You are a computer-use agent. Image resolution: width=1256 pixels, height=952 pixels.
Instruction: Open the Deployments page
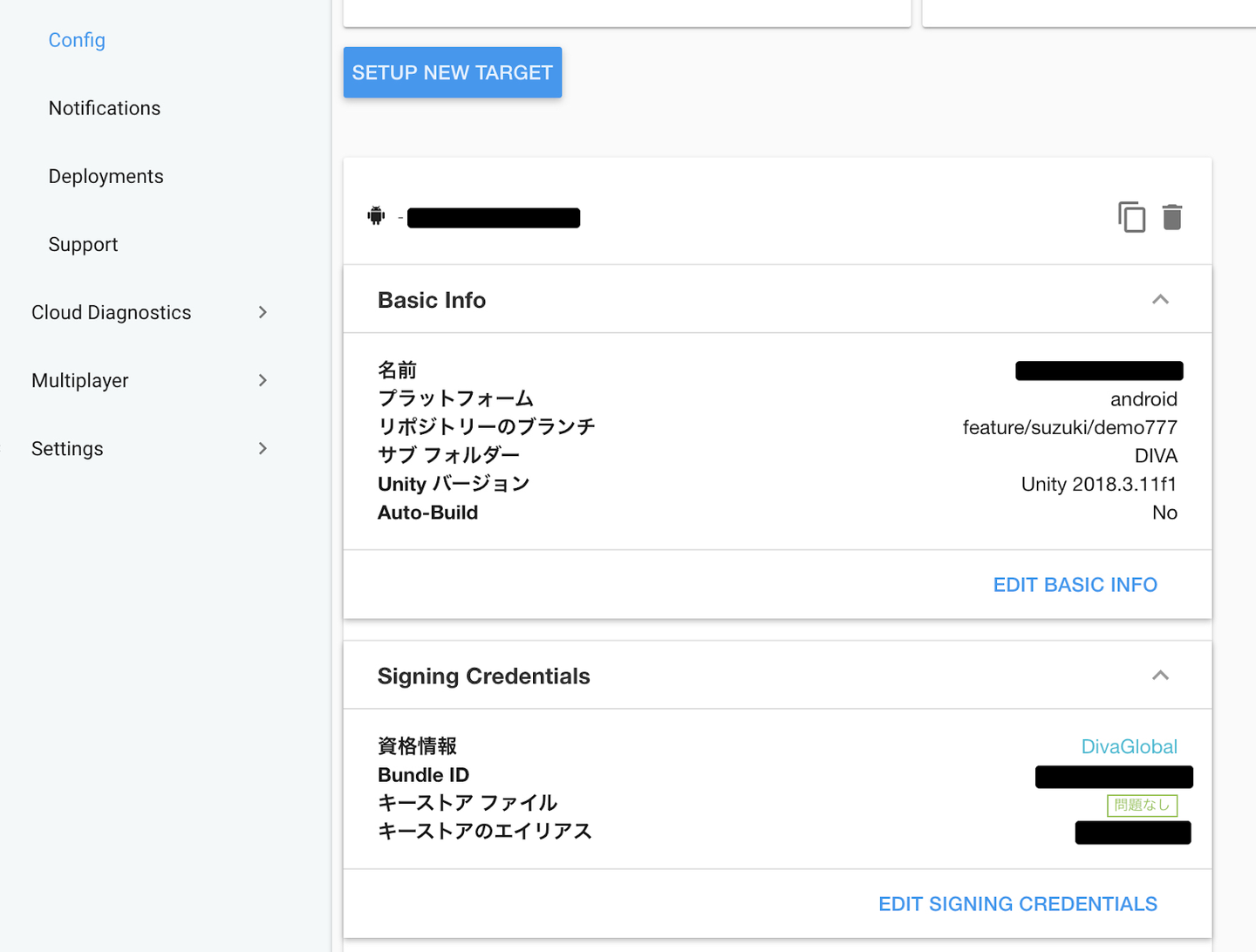point(106,176)
